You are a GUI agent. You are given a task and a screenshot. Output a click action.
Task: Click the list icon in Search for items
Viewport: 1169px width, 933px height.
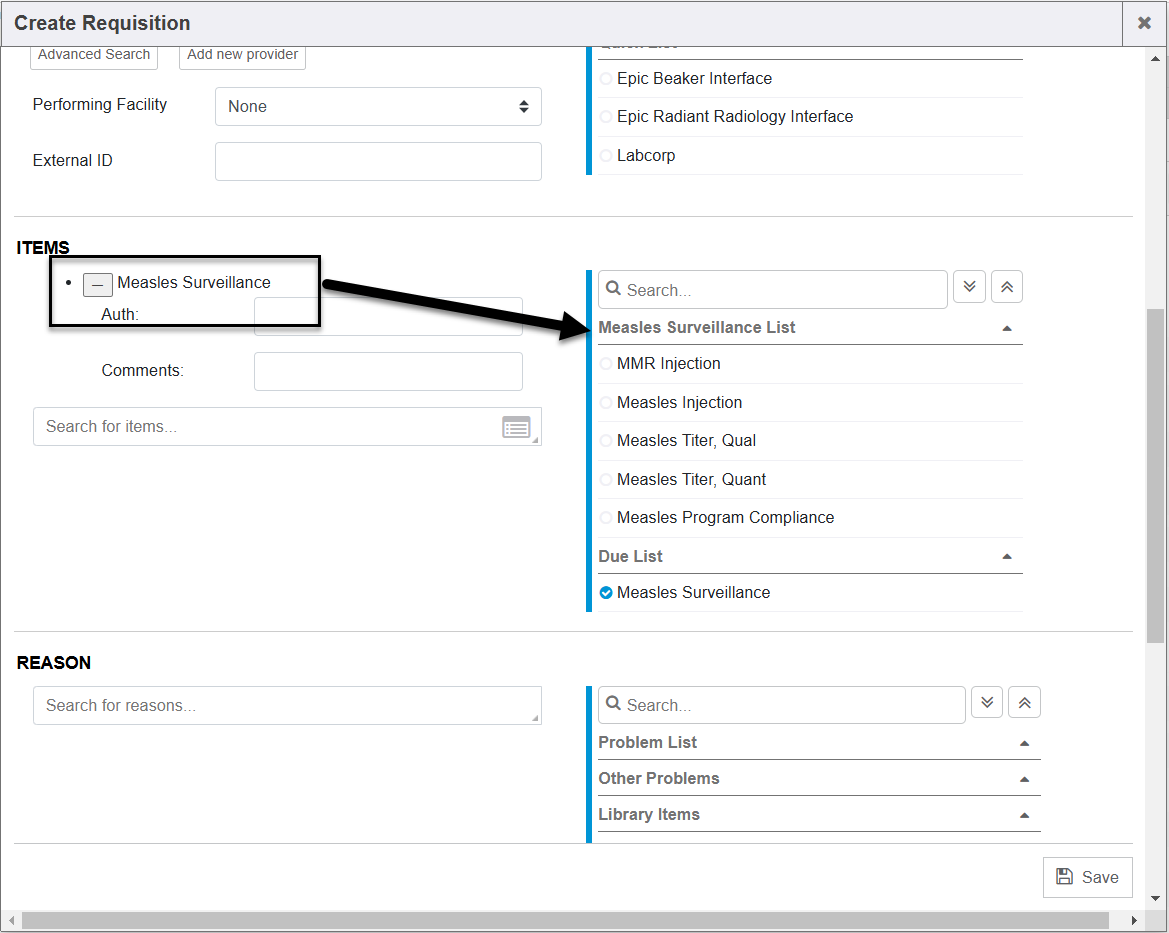516,428
